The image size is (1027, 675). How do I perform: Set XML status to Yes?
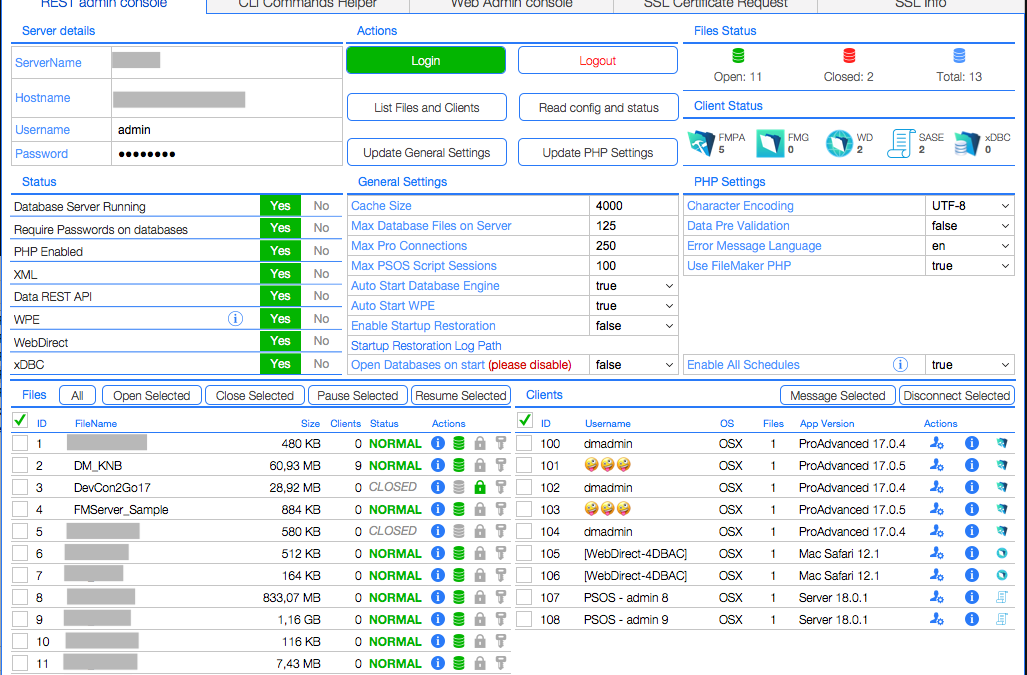[x=280, y=274]
